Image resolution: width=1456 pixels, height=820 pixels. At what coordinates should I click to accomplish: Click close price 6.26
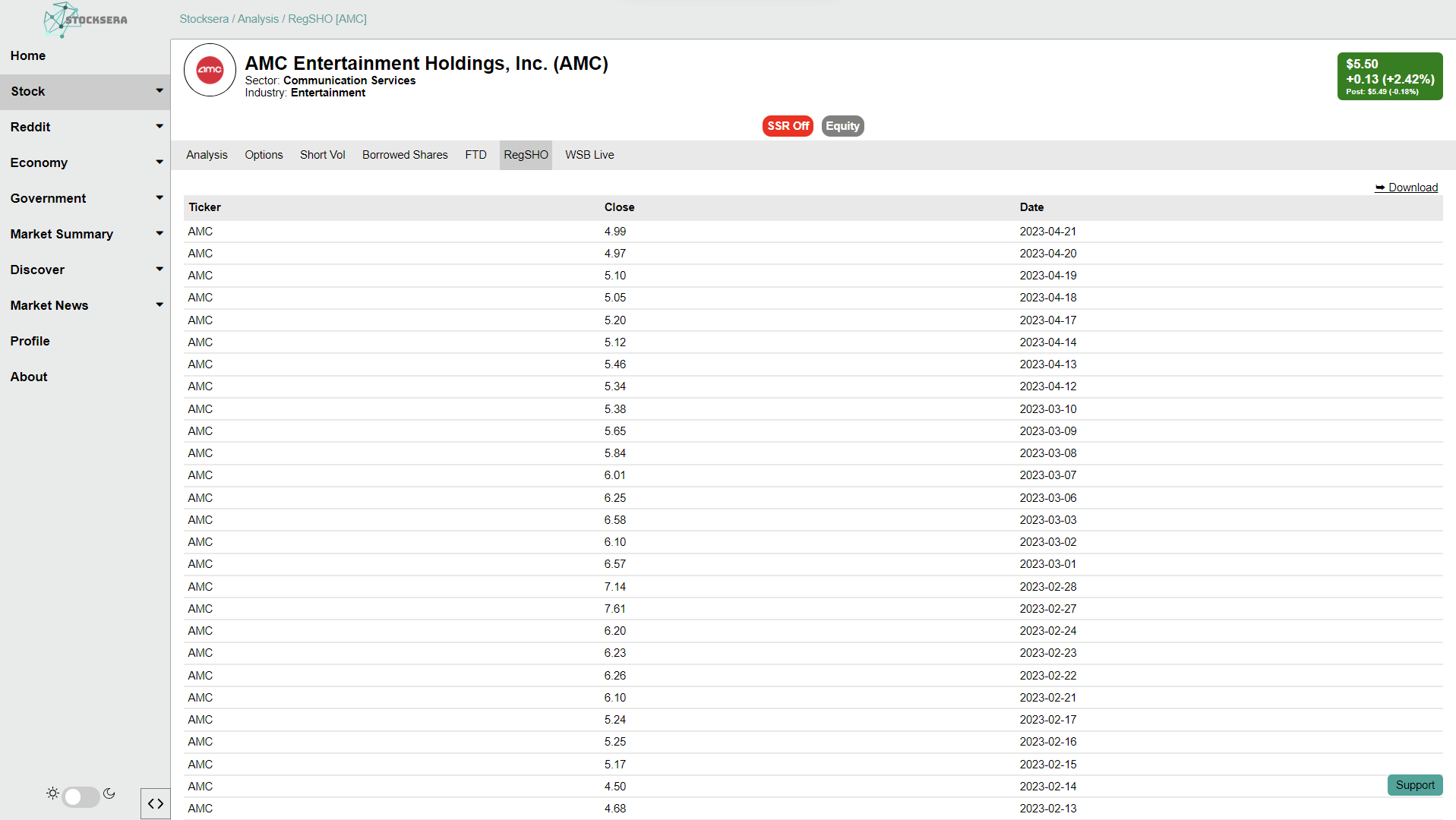(615, 676)
